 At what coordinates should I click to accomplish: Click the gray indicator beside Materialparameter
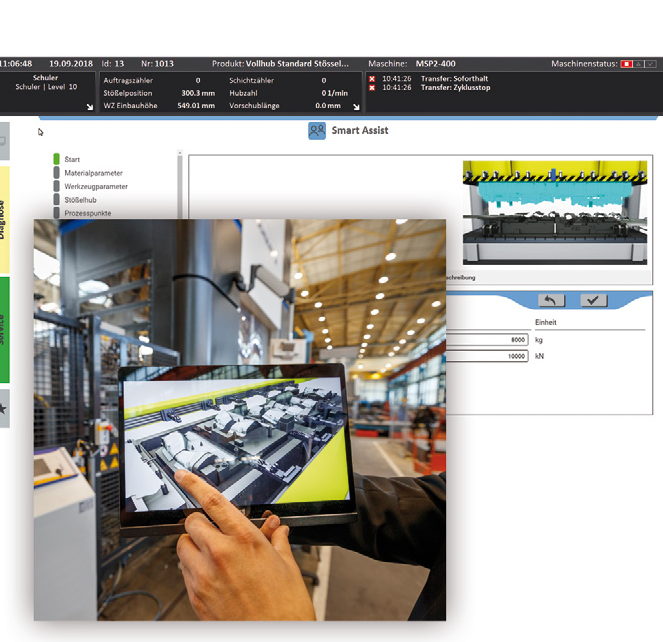57,173
